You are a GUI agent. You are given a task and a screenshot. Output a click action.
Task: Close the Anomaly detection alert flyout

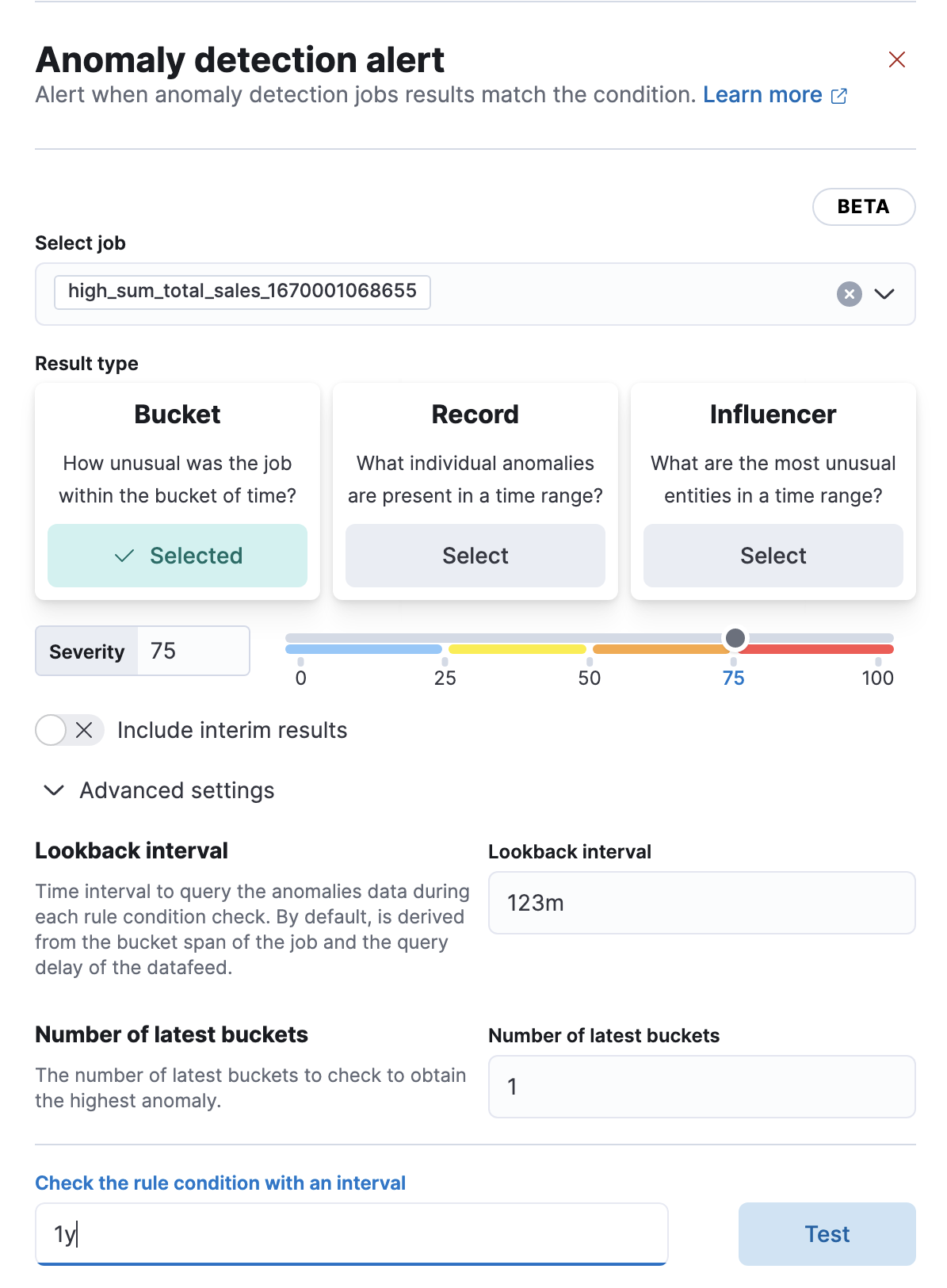pos(896,59)
